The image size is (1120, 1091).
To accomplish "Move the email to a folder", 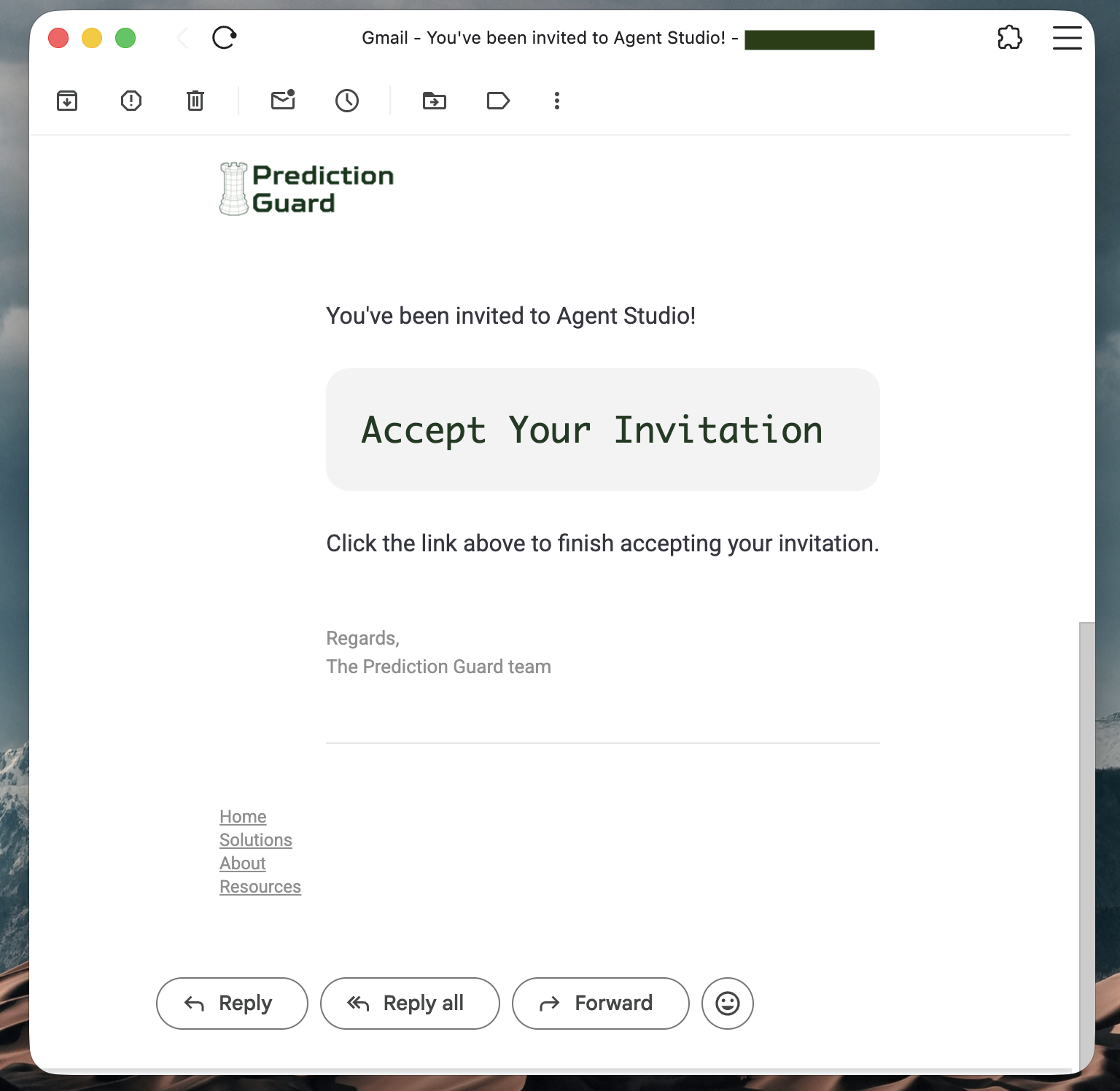I will click(435, 101).
